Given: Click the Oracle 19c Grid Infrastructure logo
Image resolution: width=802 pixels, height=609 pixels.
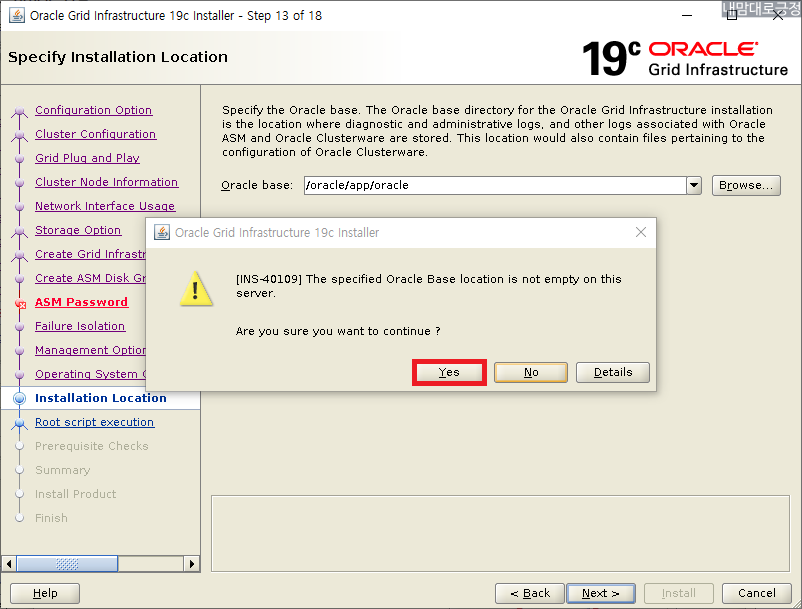Looking at the screenshot, I should point(685,58).
